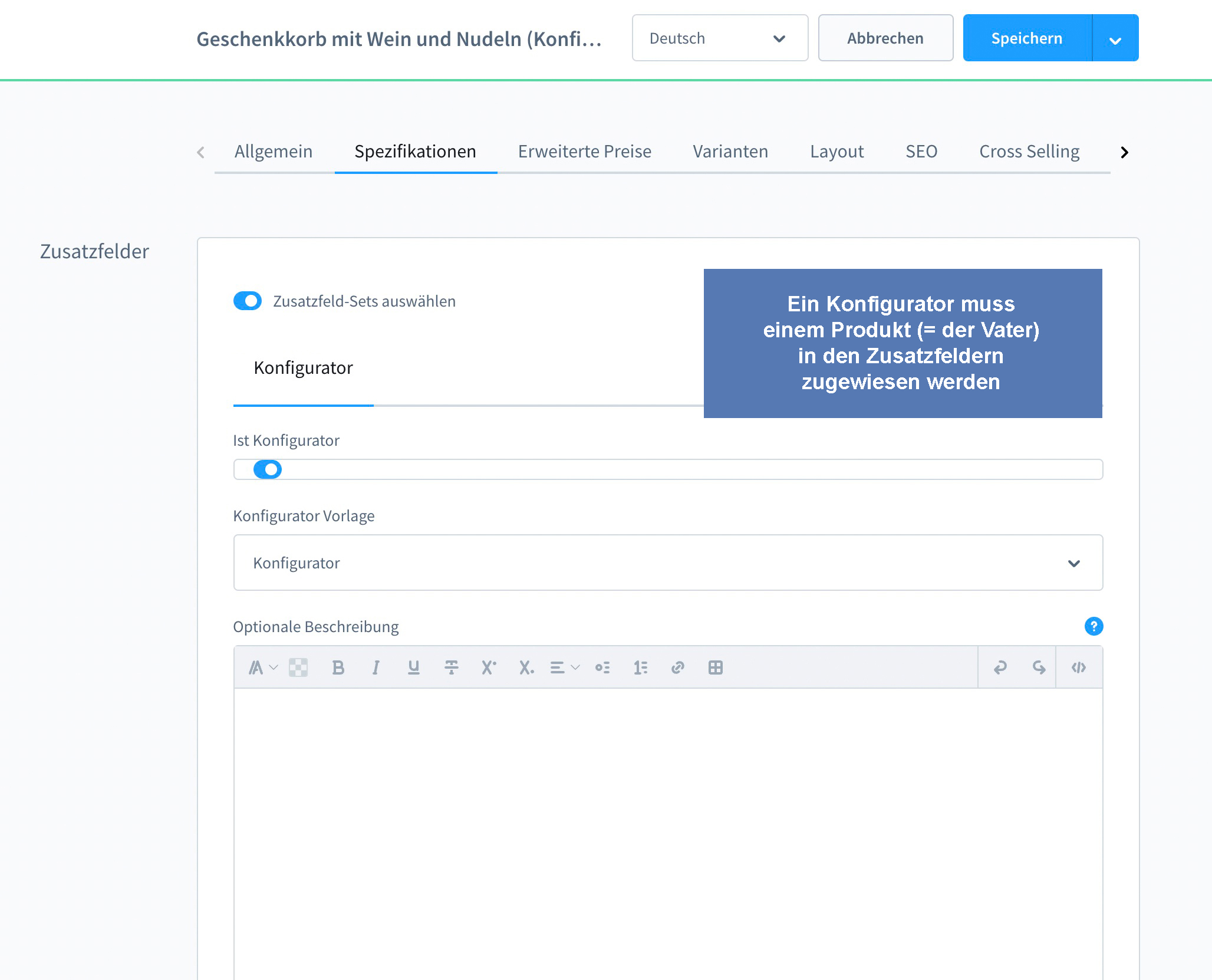Click the Abbrechen button
This screenshot has width=1212, height=980.
tap(885, 38)
